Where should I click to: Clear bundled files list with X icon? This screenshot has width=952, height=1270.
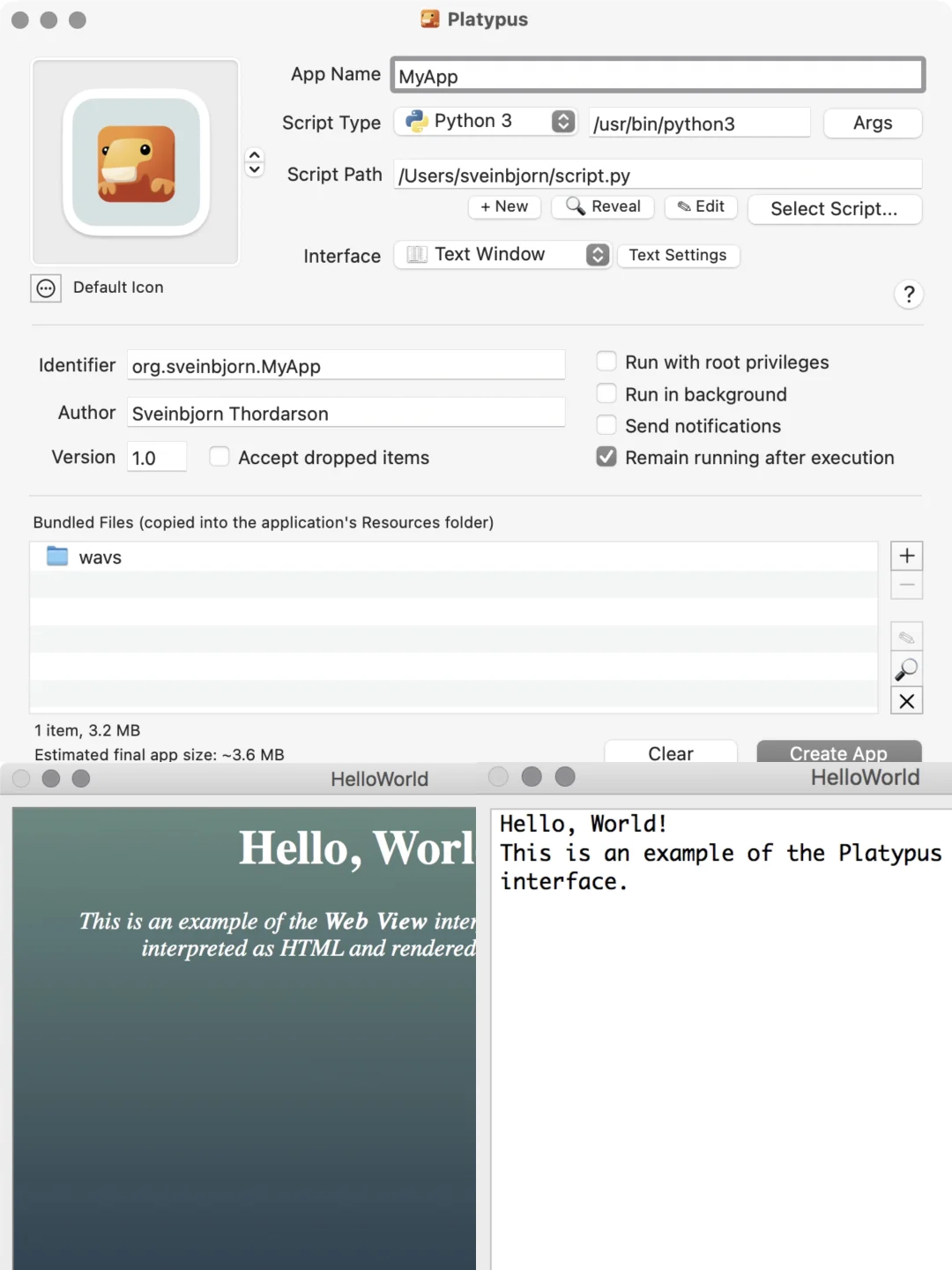907,701
